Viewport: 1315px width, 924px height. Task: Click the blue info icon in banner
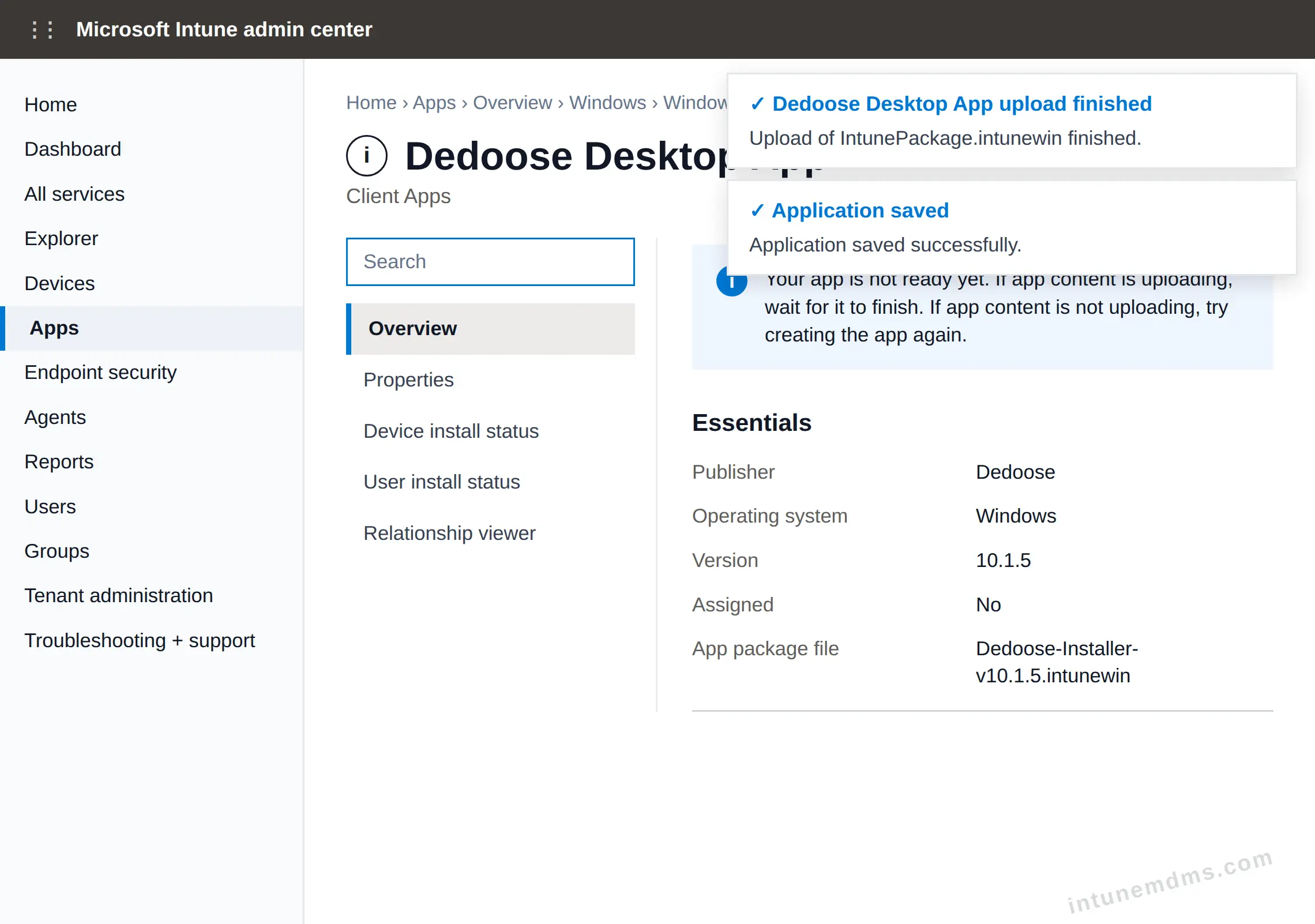[731, 281]
